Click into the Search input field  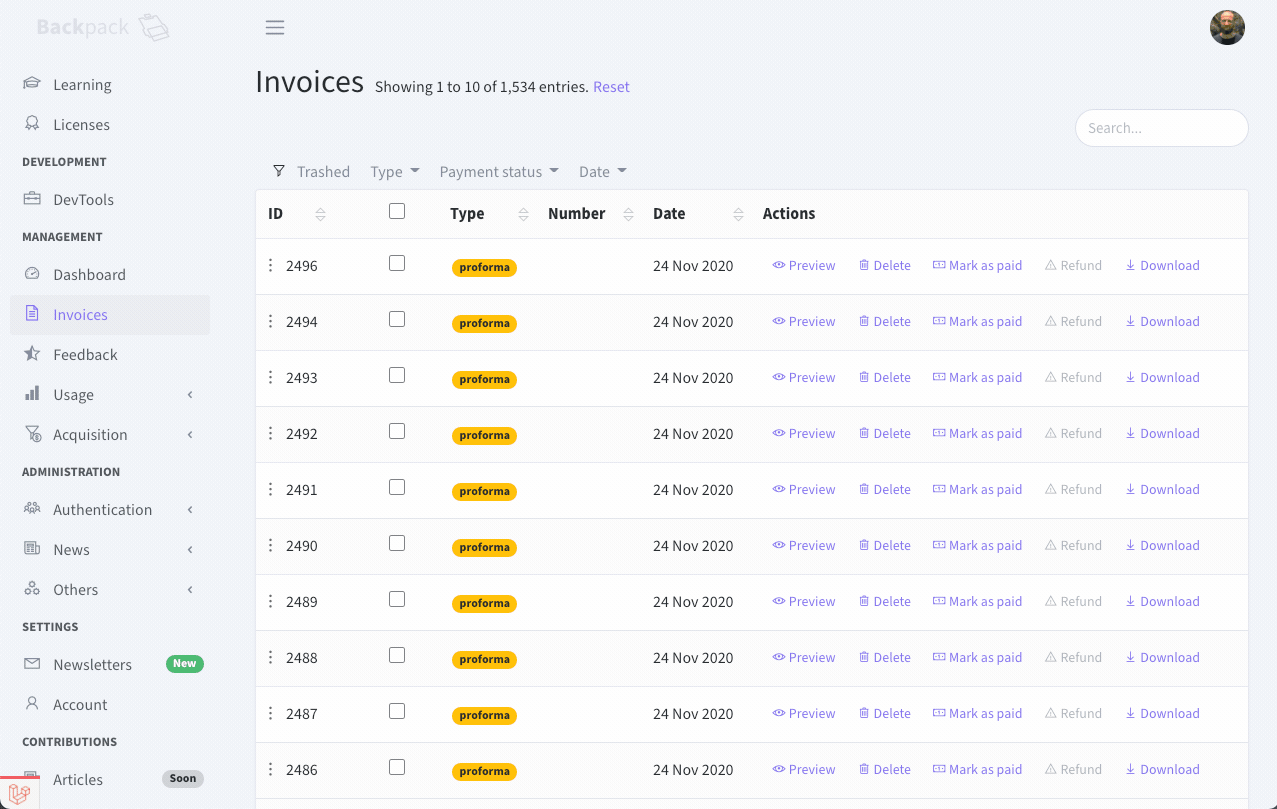(x=1161, y=128)
